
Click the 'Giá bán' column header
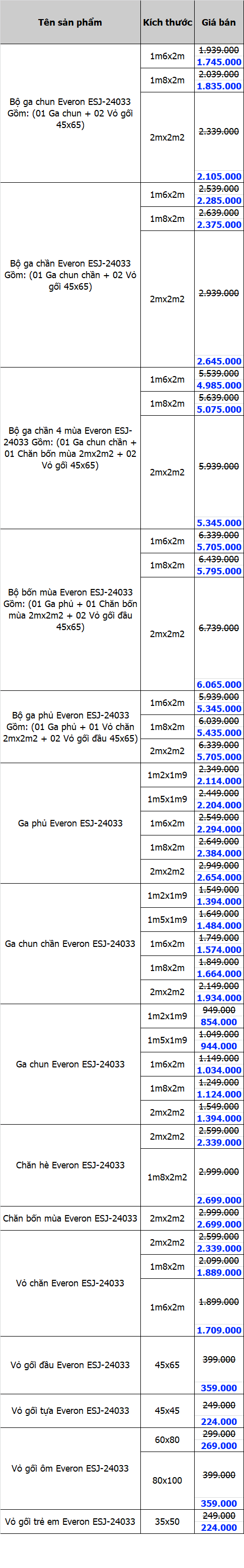tap(219, 23)
